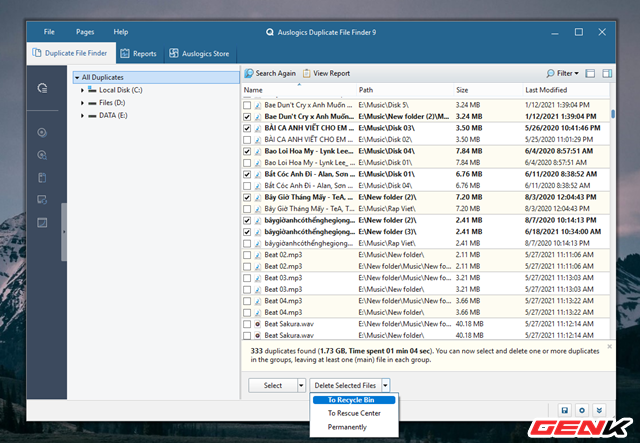
Task: Close the info message with X
Action: pyautogui.click(x=609, y=346)
